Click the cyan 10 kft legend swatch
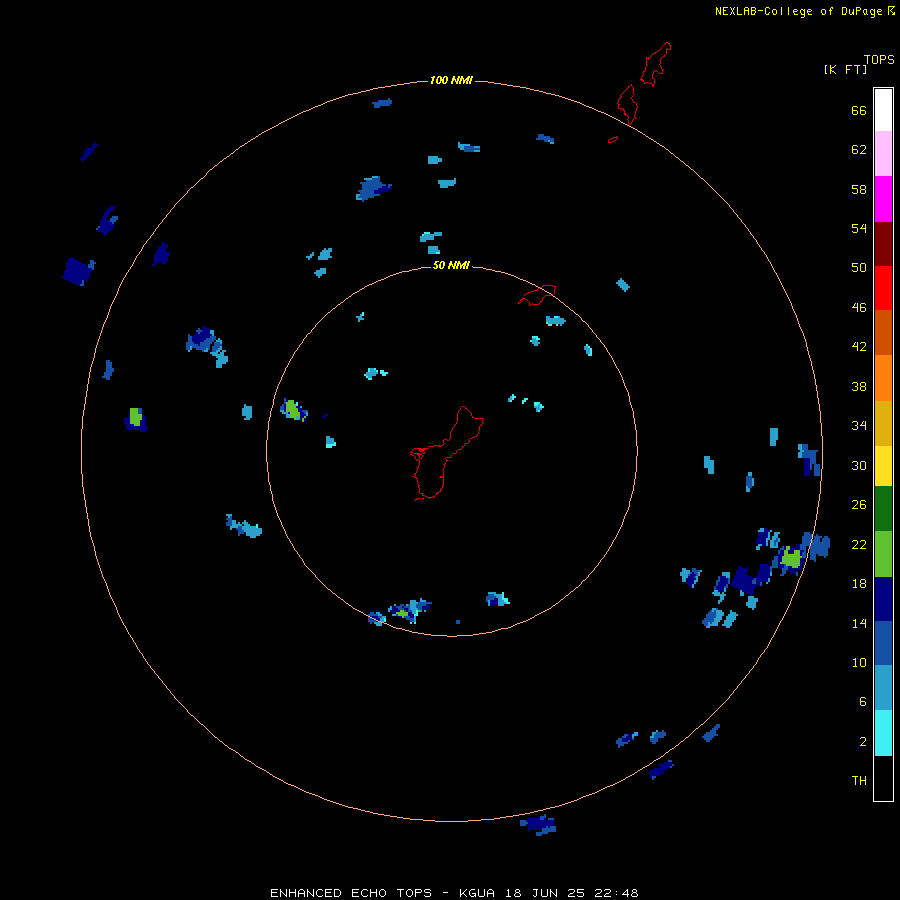The height and width of the screenshot is (900, 900). 883,733
